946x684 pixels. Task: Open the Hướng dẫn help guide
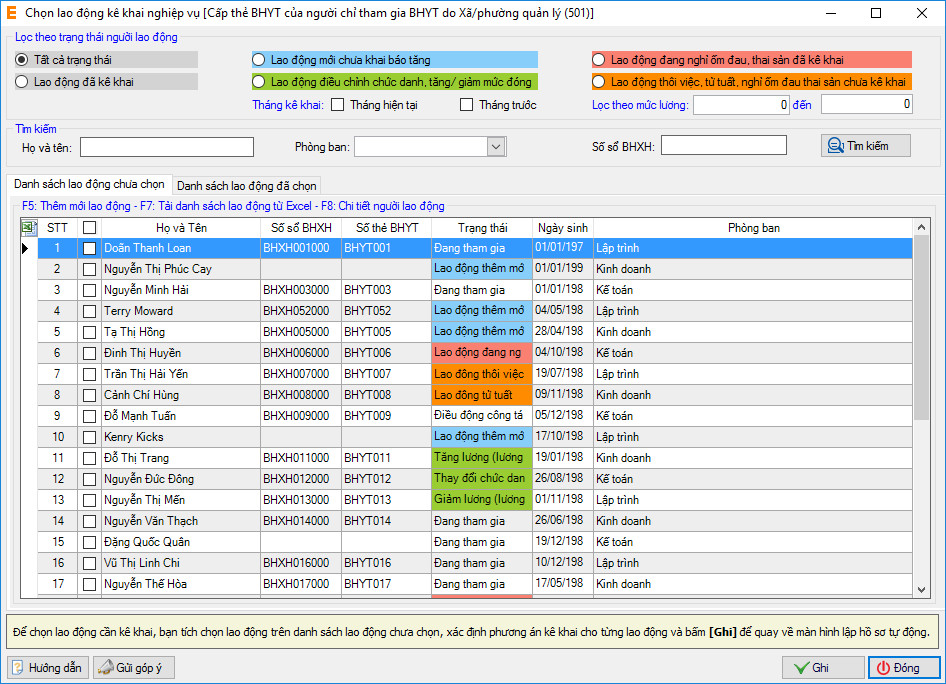pos(47,667)
